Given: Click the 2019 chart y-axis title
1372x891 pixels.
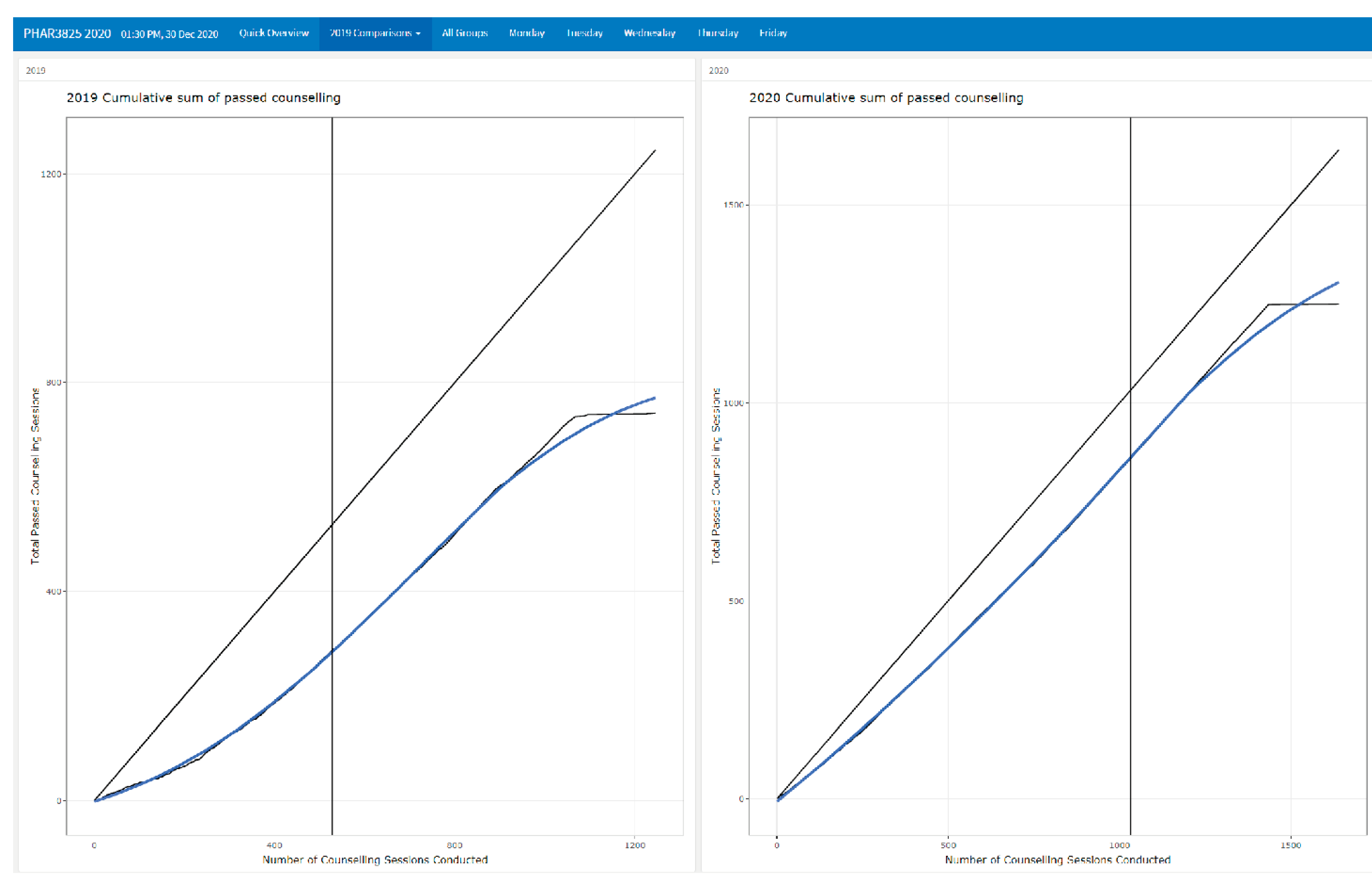Looking at the screenshot, I should (35, 476).
